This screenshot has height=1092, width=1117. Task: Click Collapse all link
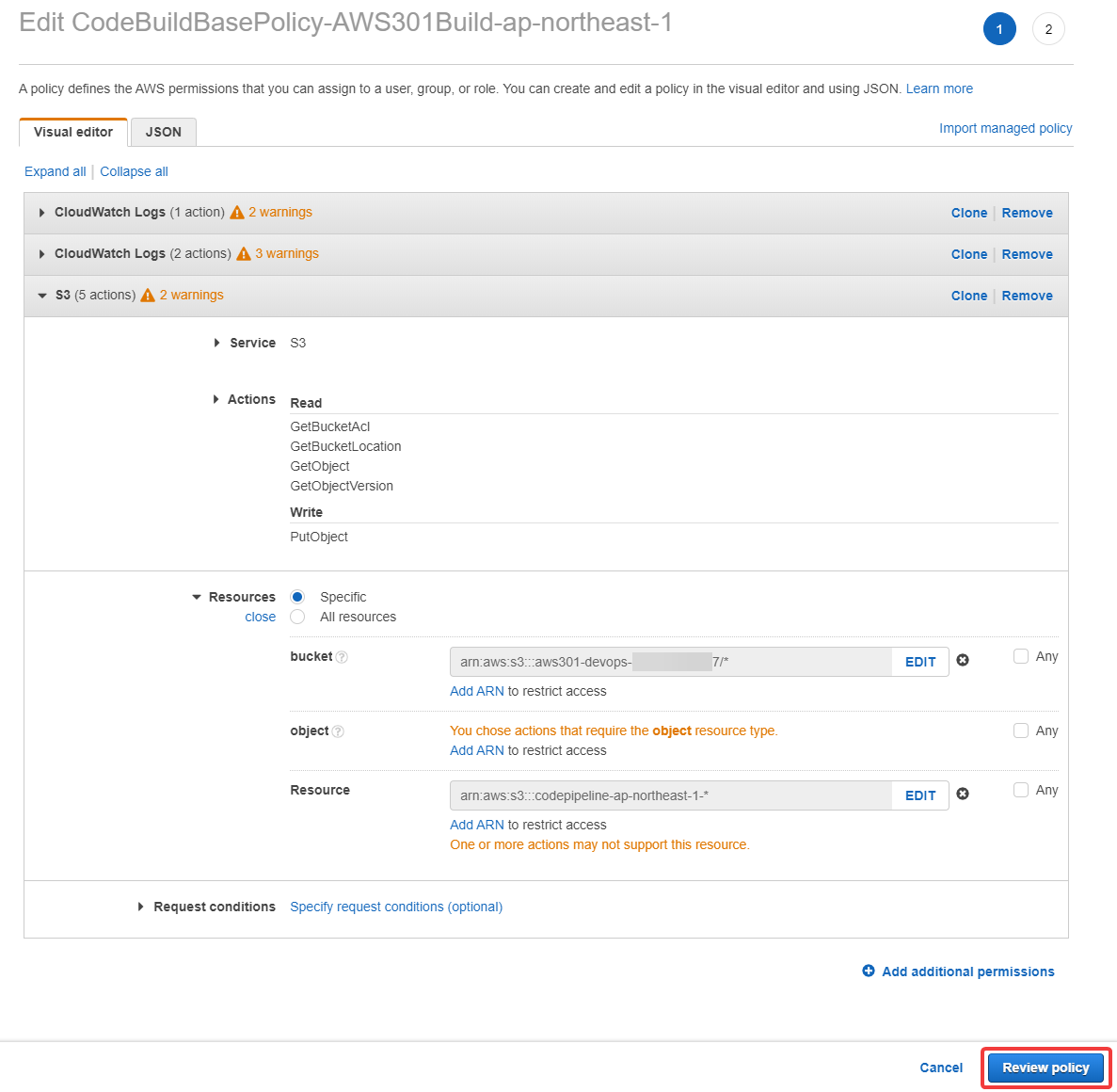pos(134,171)
